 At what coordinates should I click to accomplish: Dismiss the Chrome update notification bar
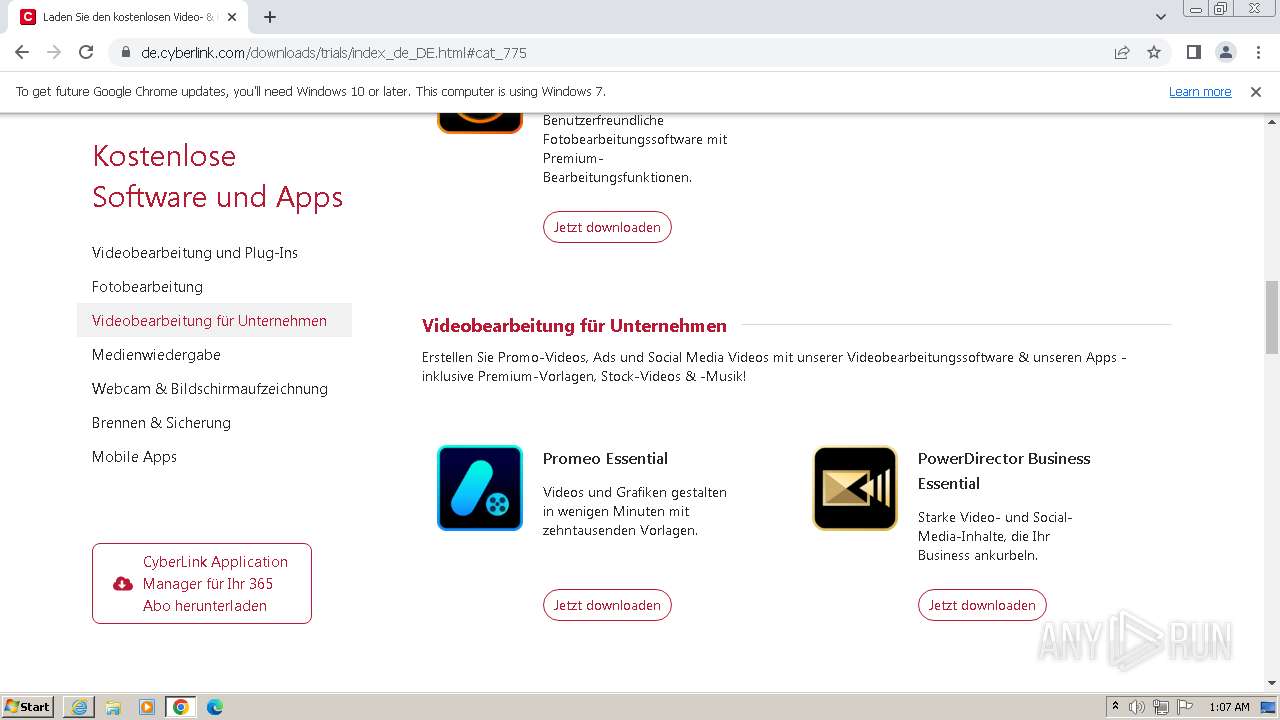click(x=1256, y=91)
